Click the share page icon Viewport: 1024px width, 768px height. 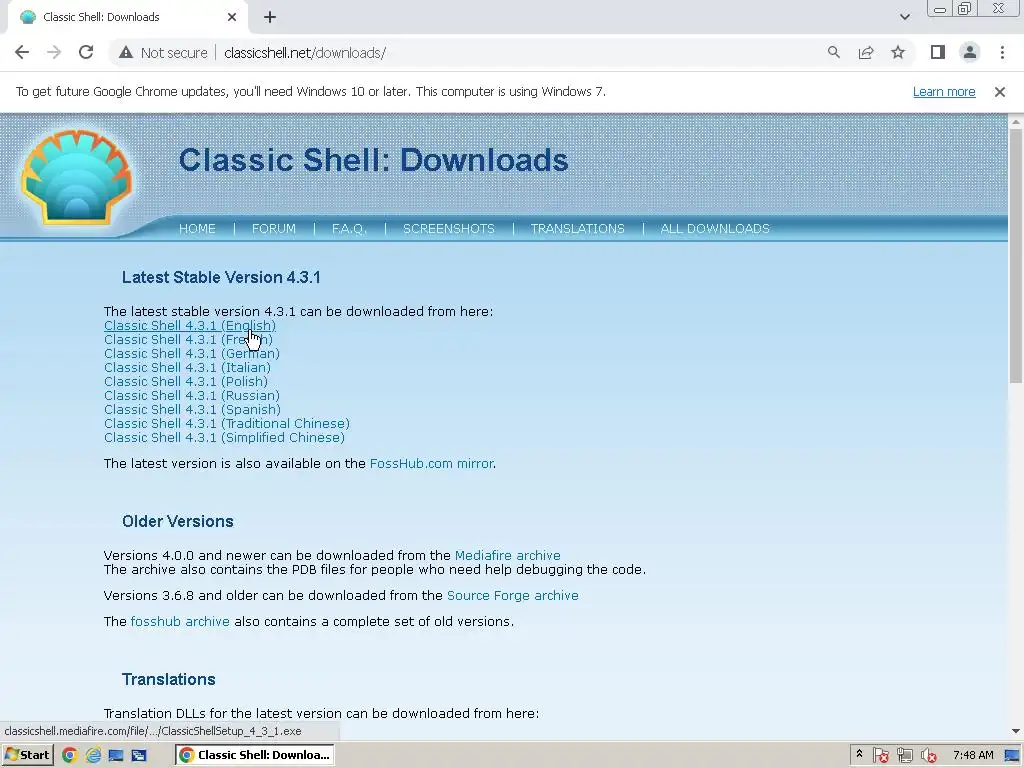pyautogui.click(x=866, y=52)
